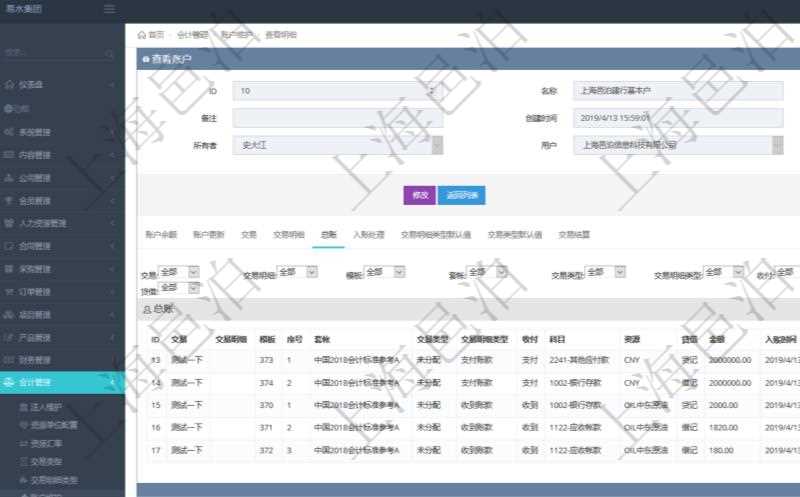Viewport: 800px width, 497px height.
Task: Open the 货币汇率 submenu item
Action: 46,443
